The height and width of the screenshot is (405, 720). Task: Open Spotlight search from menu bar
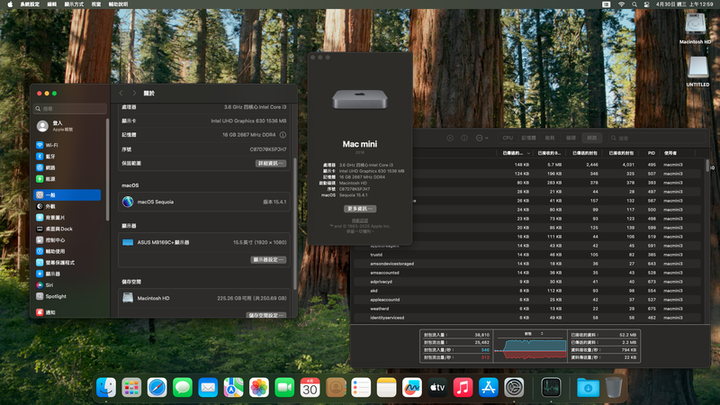pyautogui.click(x=634, y=4)
